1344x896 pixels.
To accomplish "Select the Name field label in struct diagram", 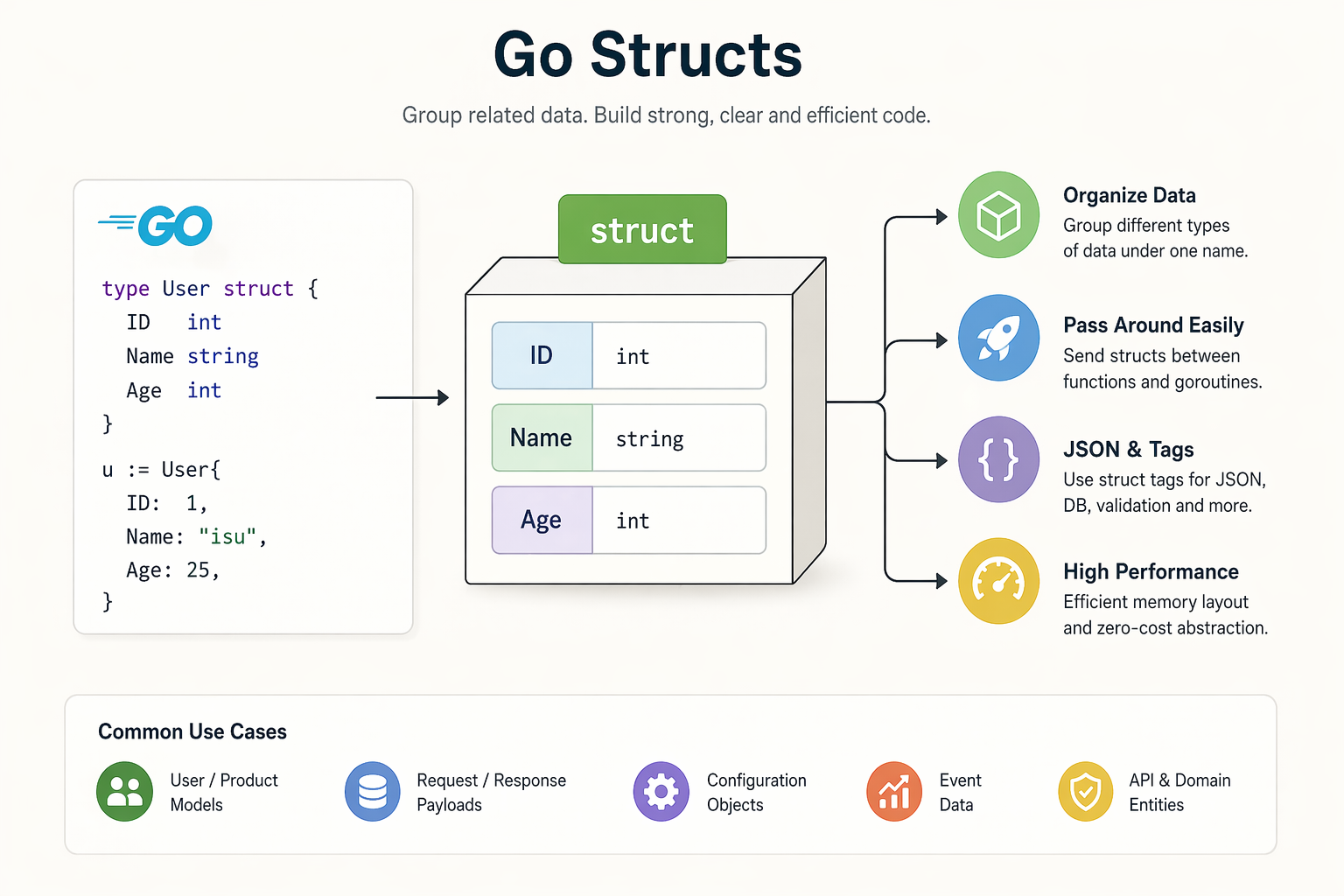I will [x=542, y=437].
